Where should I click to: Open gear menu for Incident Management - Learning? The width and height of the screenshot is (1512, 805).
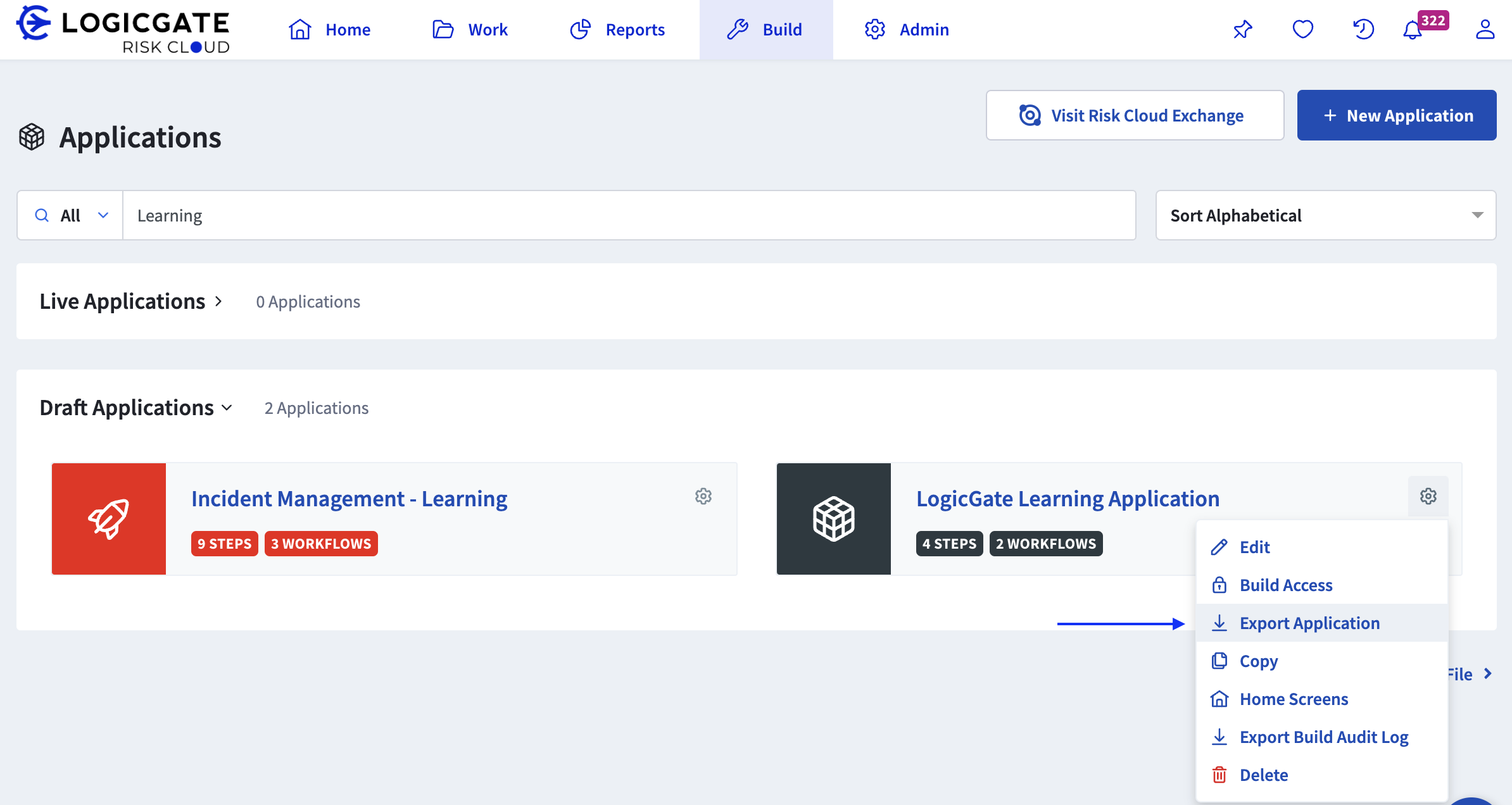point(703,496)
